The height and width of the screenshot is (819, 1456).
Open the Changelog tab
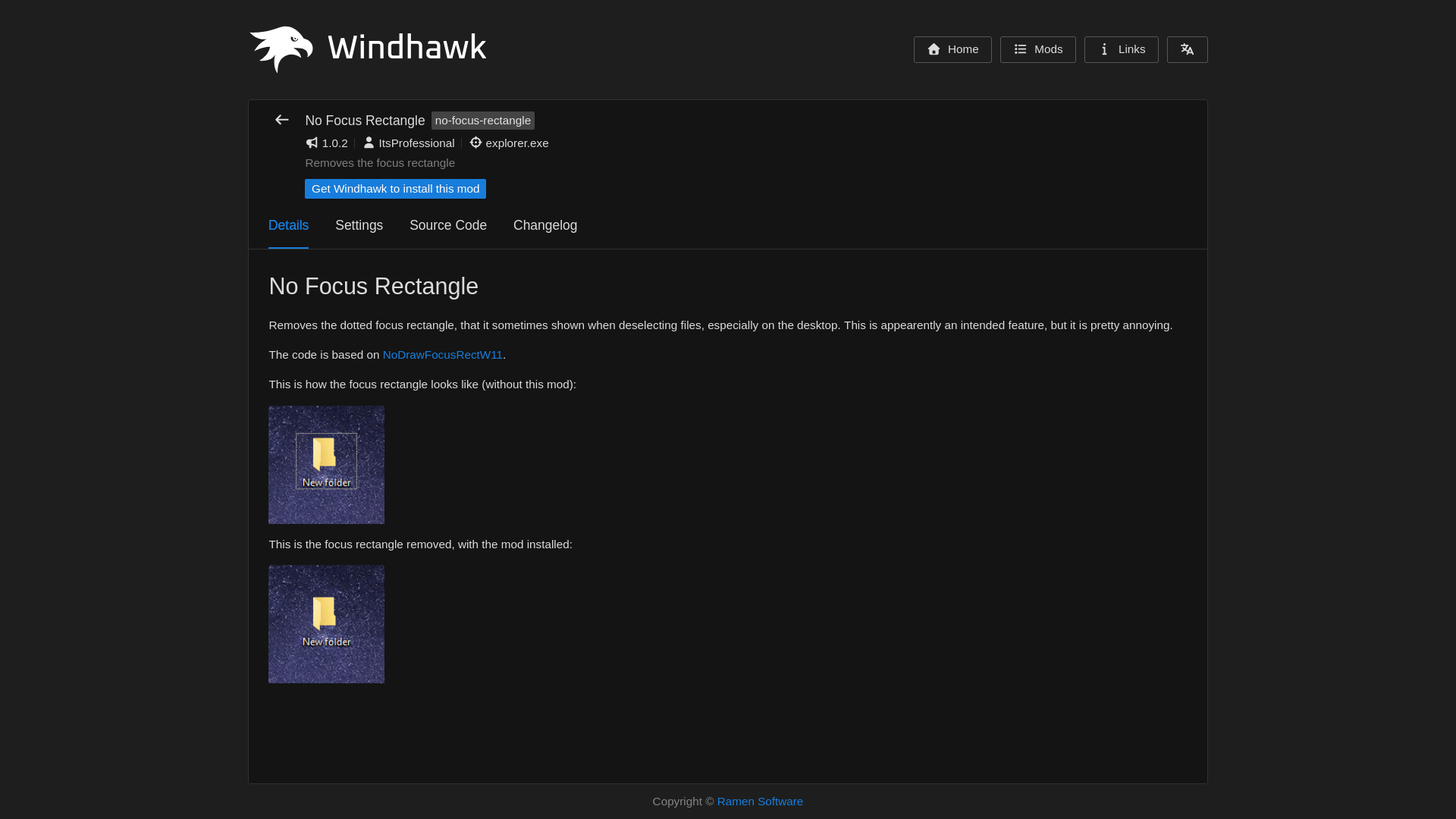[544, 225]
